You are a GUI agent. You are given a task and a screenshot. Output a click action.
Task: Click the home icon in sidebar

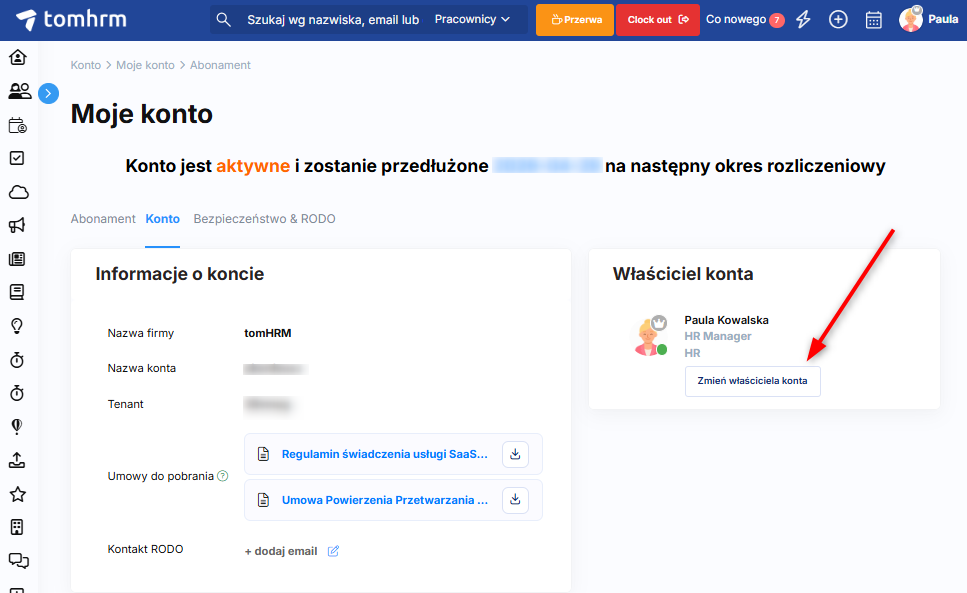pos(18,57)
